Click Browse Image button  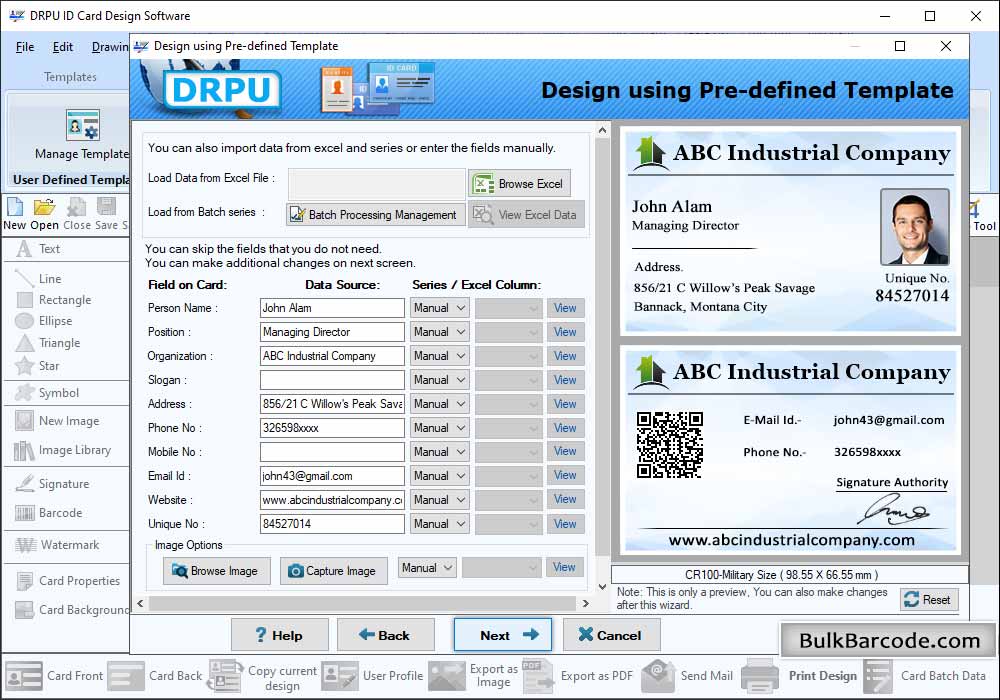[216, 571]
